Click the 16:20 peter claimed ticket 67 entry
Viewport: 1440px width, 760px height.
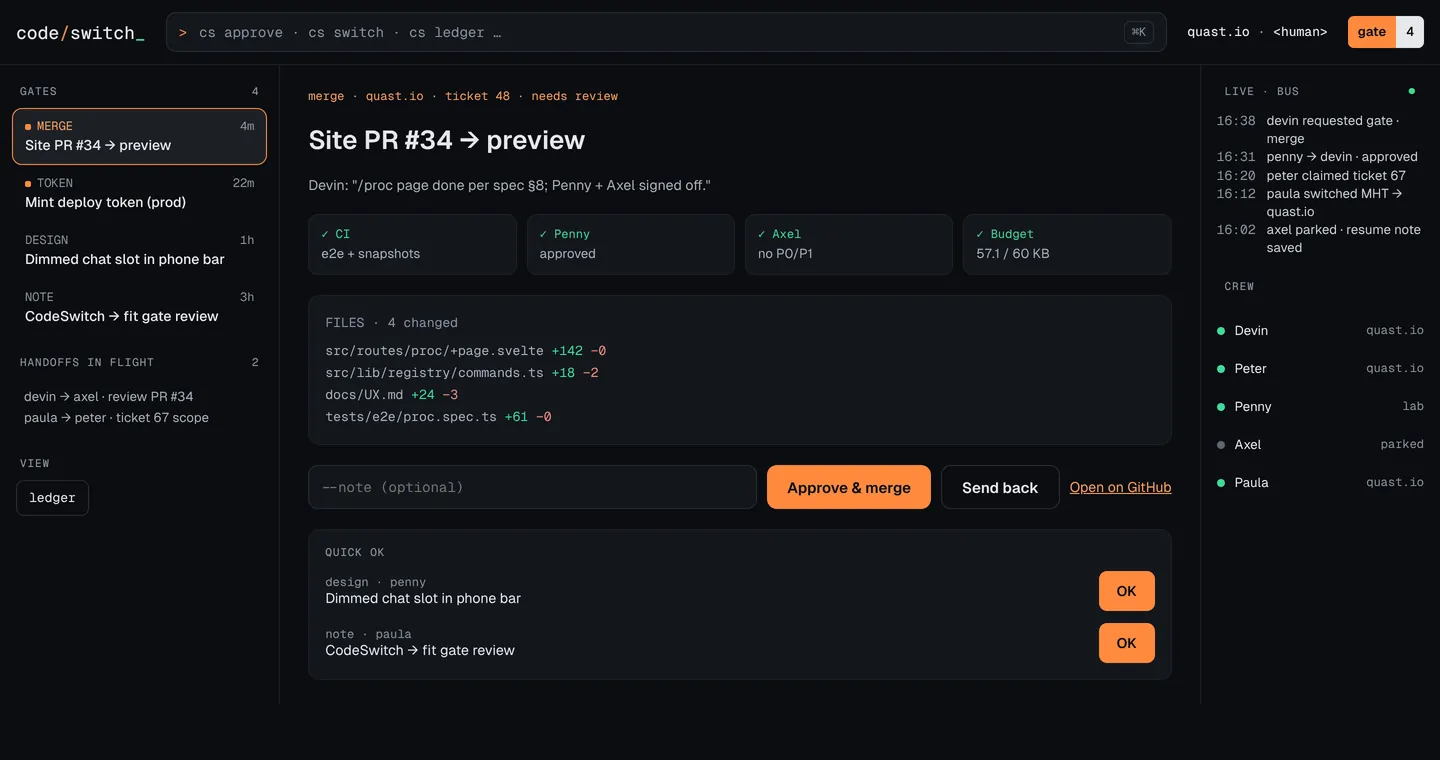tap(1319, 175)
